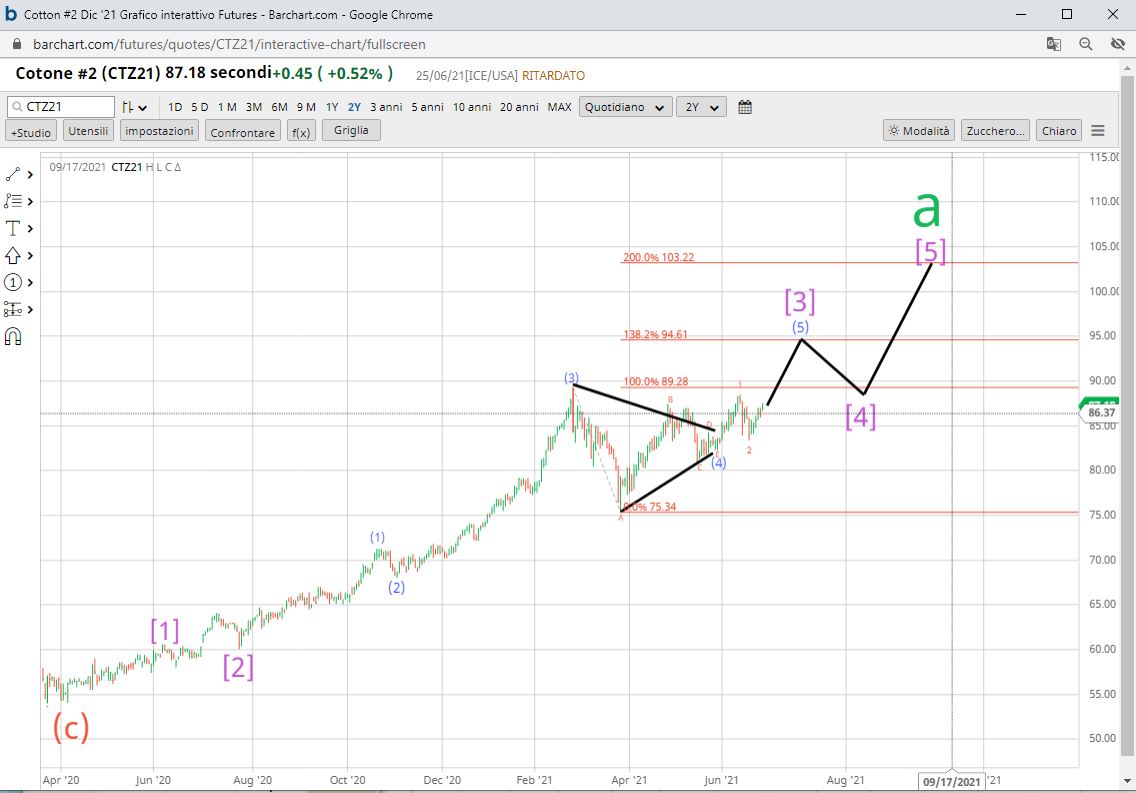
Task: Open the 2Y period dropdown
Action: (701, 107)
